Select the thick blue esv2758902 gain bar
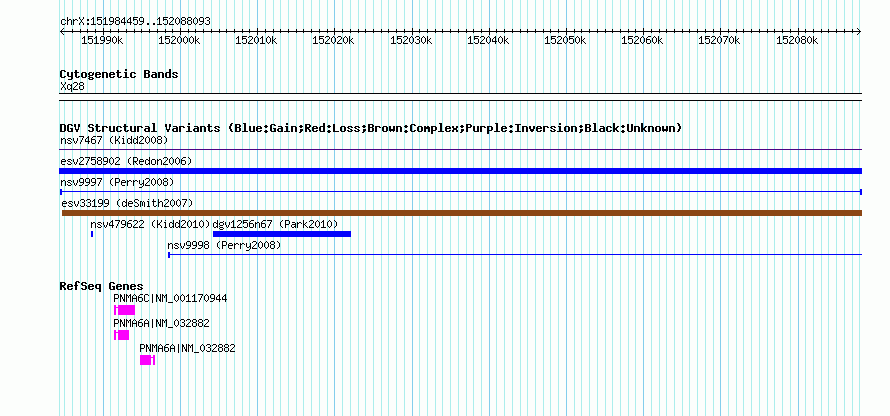The image size is (890, 416). coord(461,171)
